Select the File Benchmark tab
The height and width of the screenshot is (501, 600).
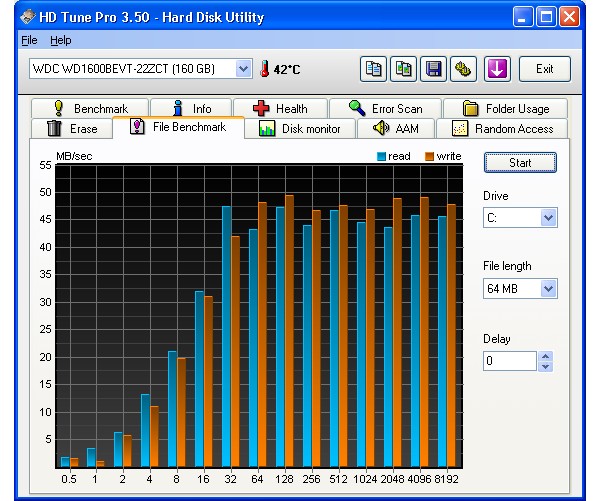178,127
